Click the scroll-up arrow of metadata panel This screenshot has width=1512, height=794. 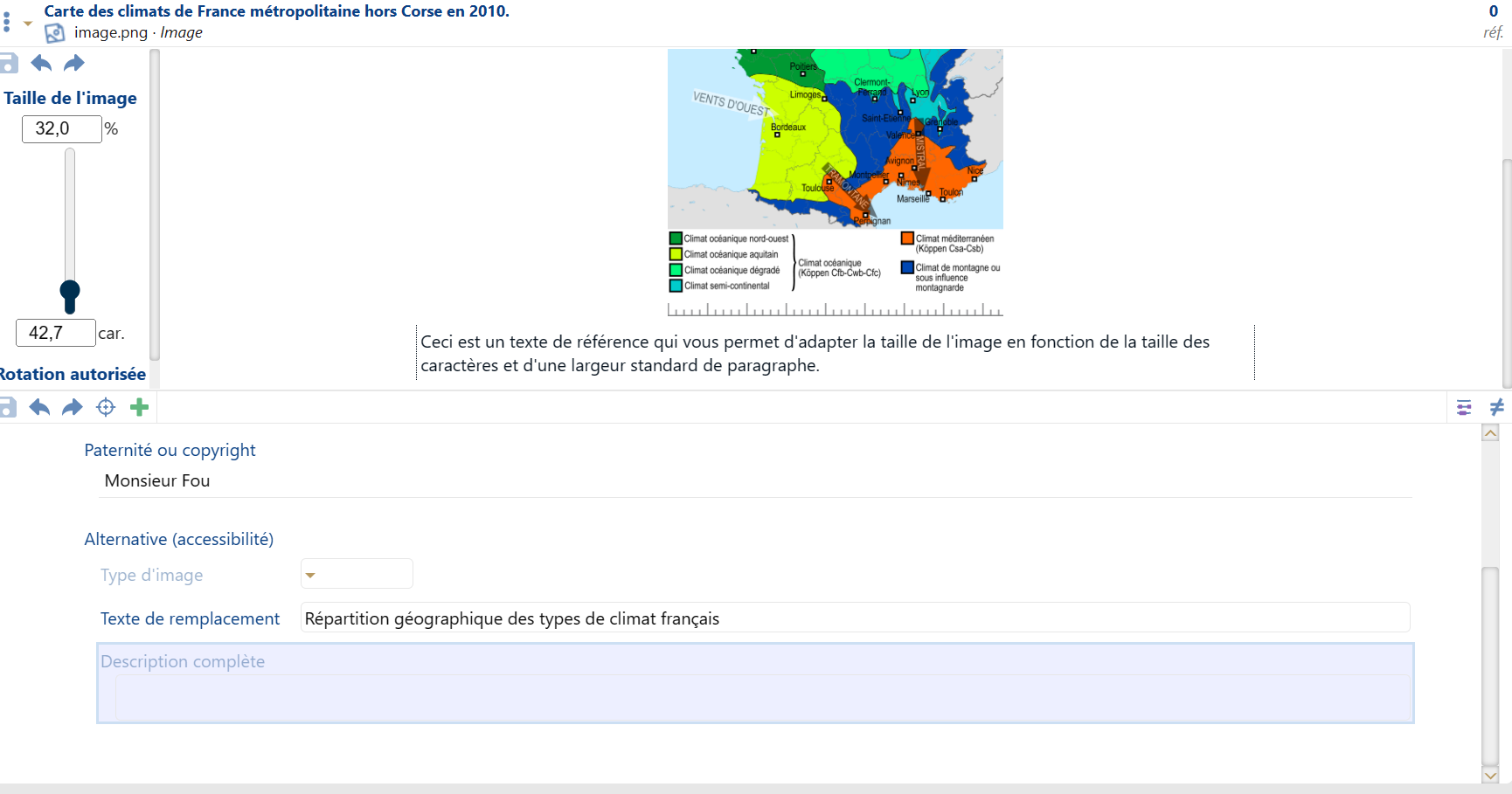click(x=1491, y=432)
